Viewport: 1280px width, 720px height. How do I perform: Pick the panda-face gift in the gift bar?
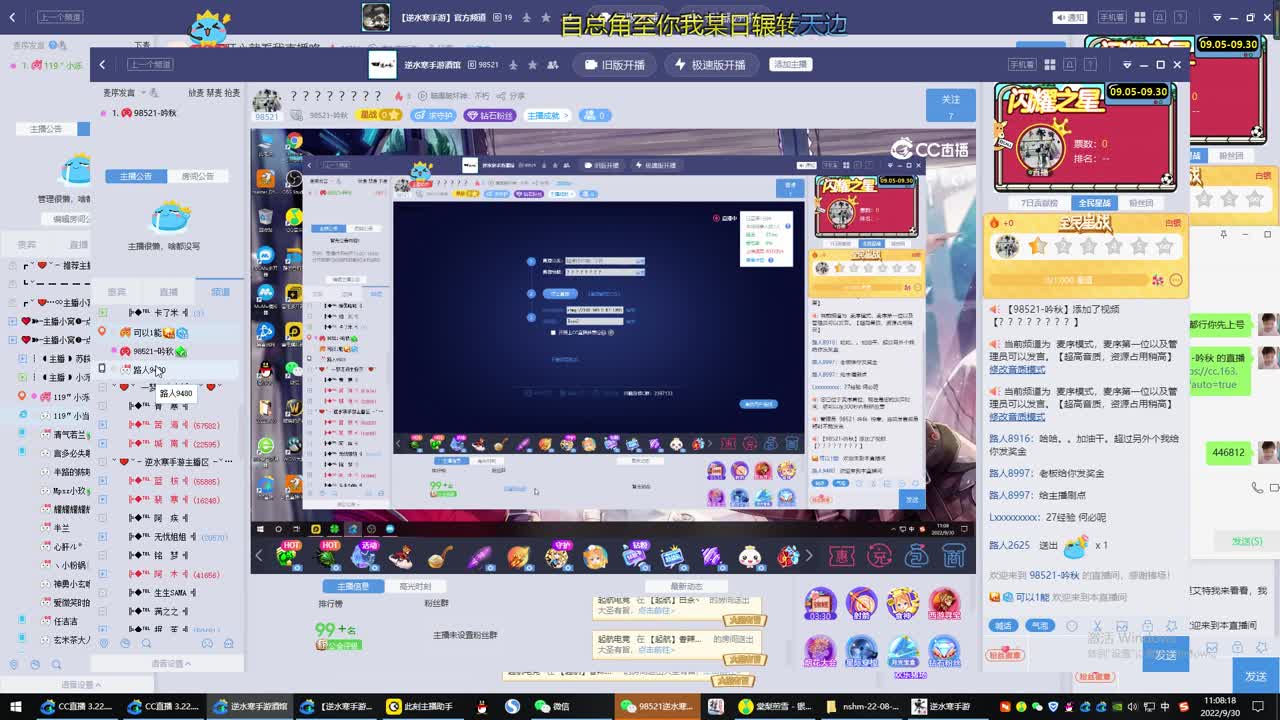coord(750,556)
